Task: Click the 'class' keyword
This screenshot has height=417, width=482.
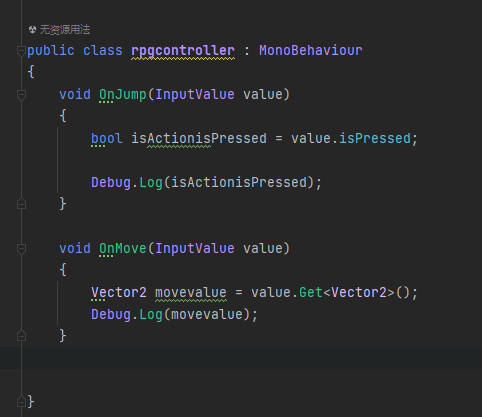Action: point(103,51)
